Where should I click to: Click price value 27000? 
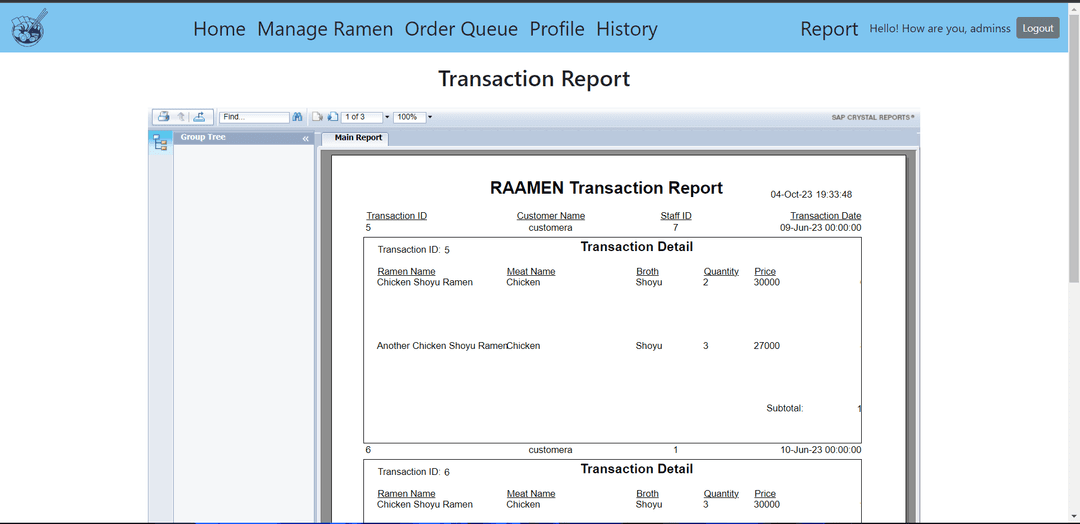click(x=767, y=346)
